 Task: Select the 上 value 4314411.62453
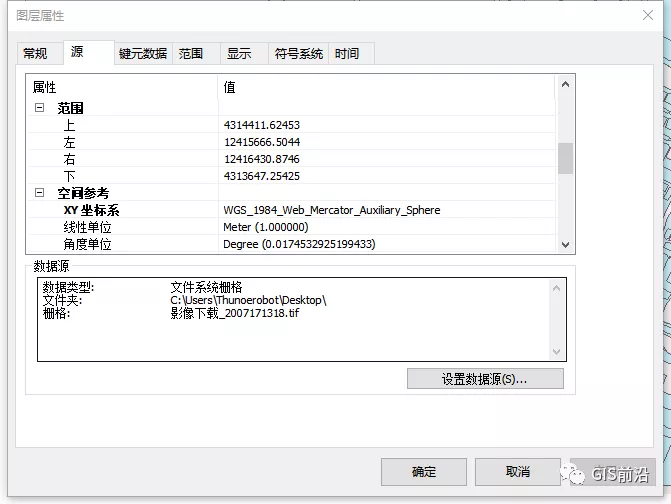coord(261,125)
